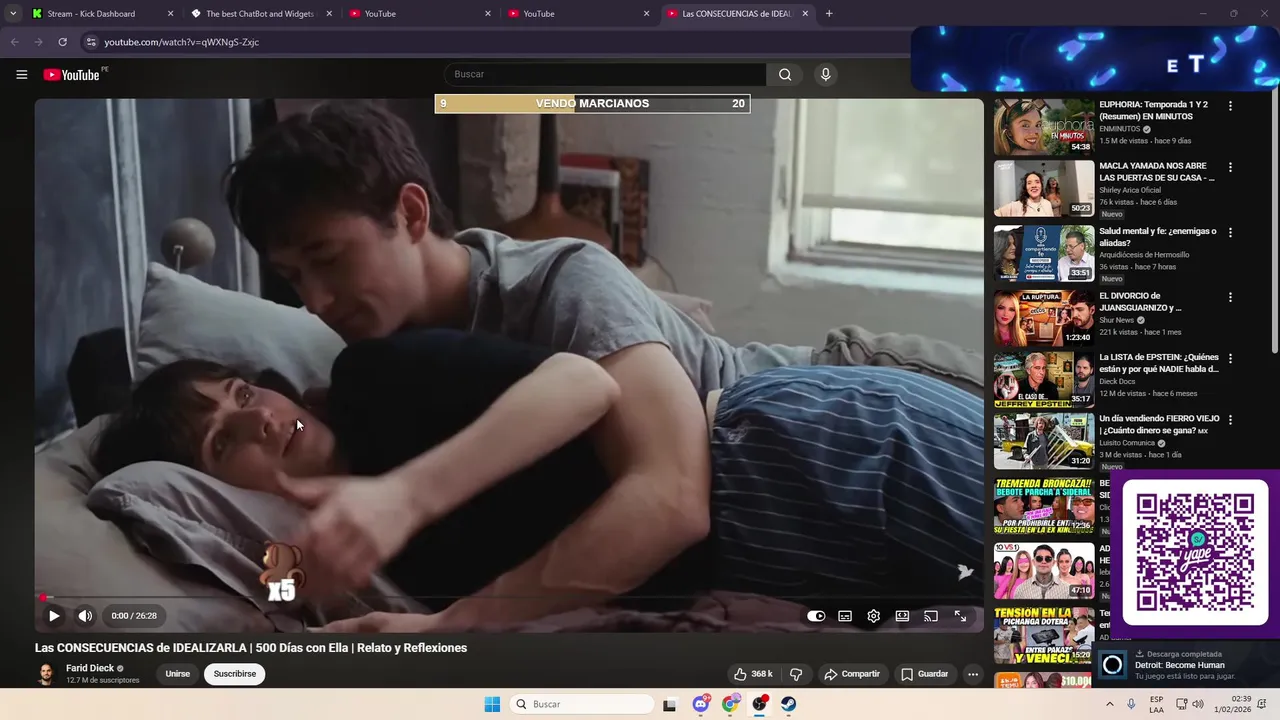This screenshot has height=720, width=1280.
Task: Close the Kick Dashboard tab
Action: (170, 14)
